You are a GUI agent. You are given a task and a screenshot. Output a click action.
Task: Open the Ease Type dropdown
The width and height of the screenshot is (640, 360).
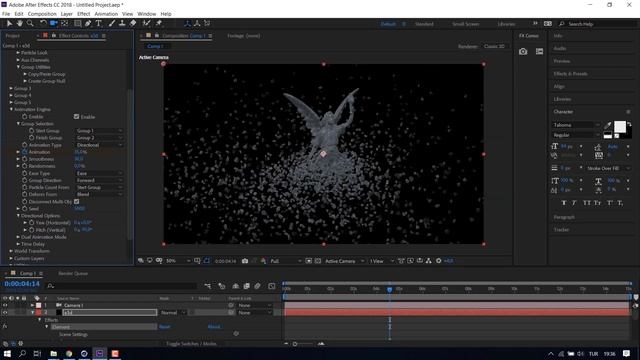(99, 173)
